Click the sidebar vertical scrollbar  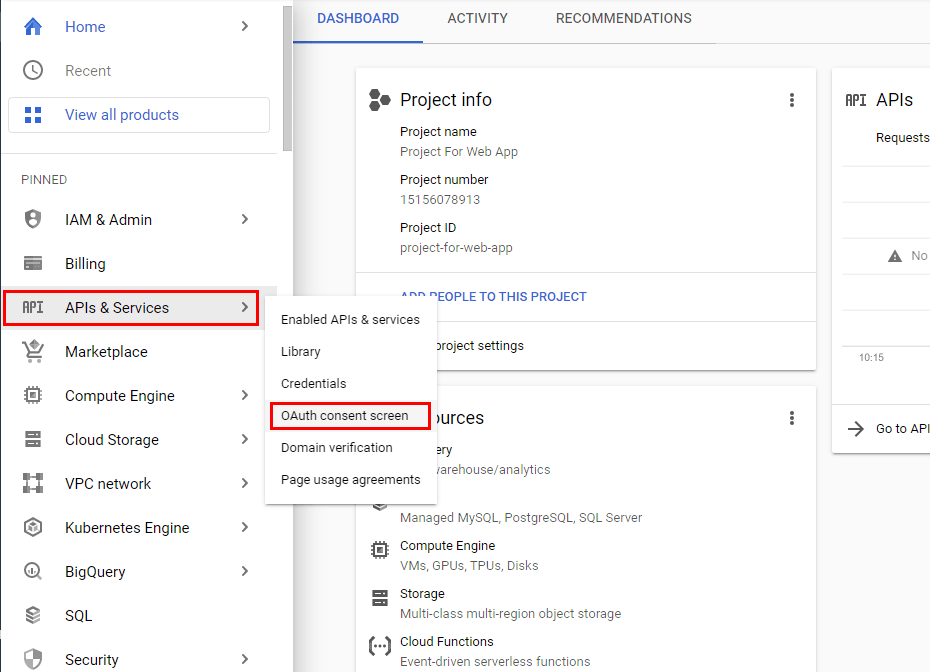click(x=288, y=78)
